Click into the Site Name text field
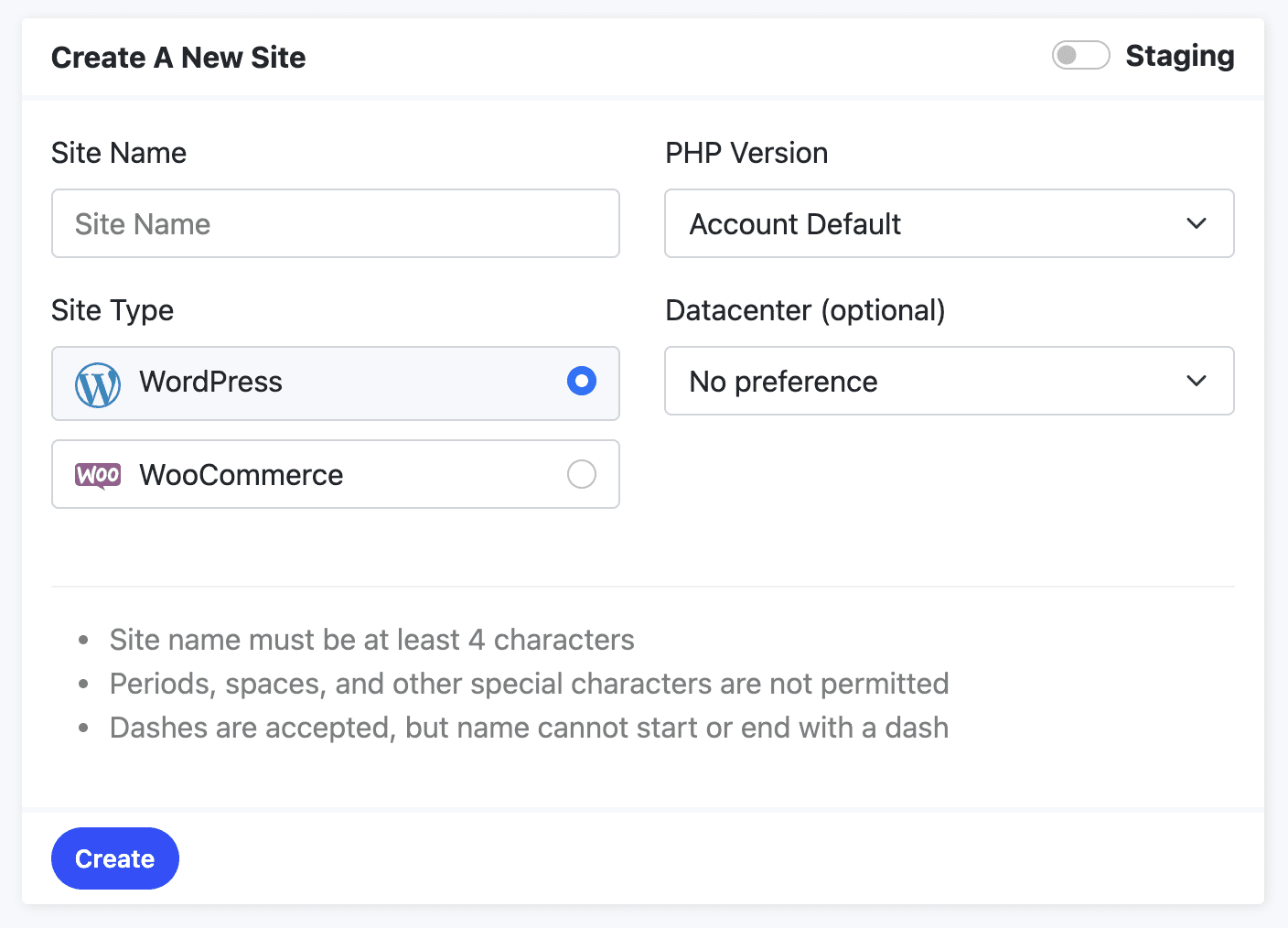The width and height of the screenshot is (1288, 928). click(x=335, y=223)
